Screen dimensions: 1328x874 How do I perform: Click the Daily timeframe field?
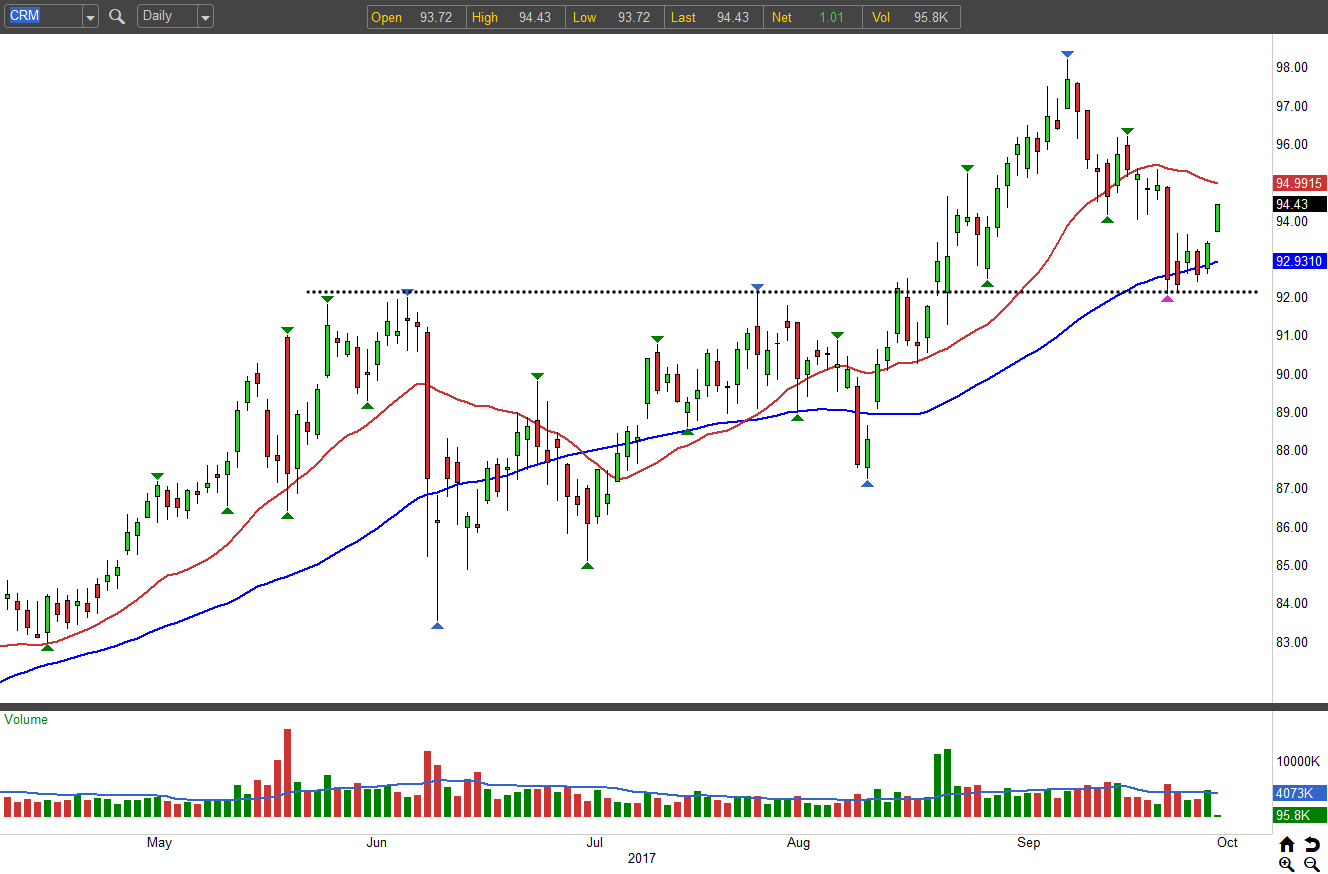167,17
